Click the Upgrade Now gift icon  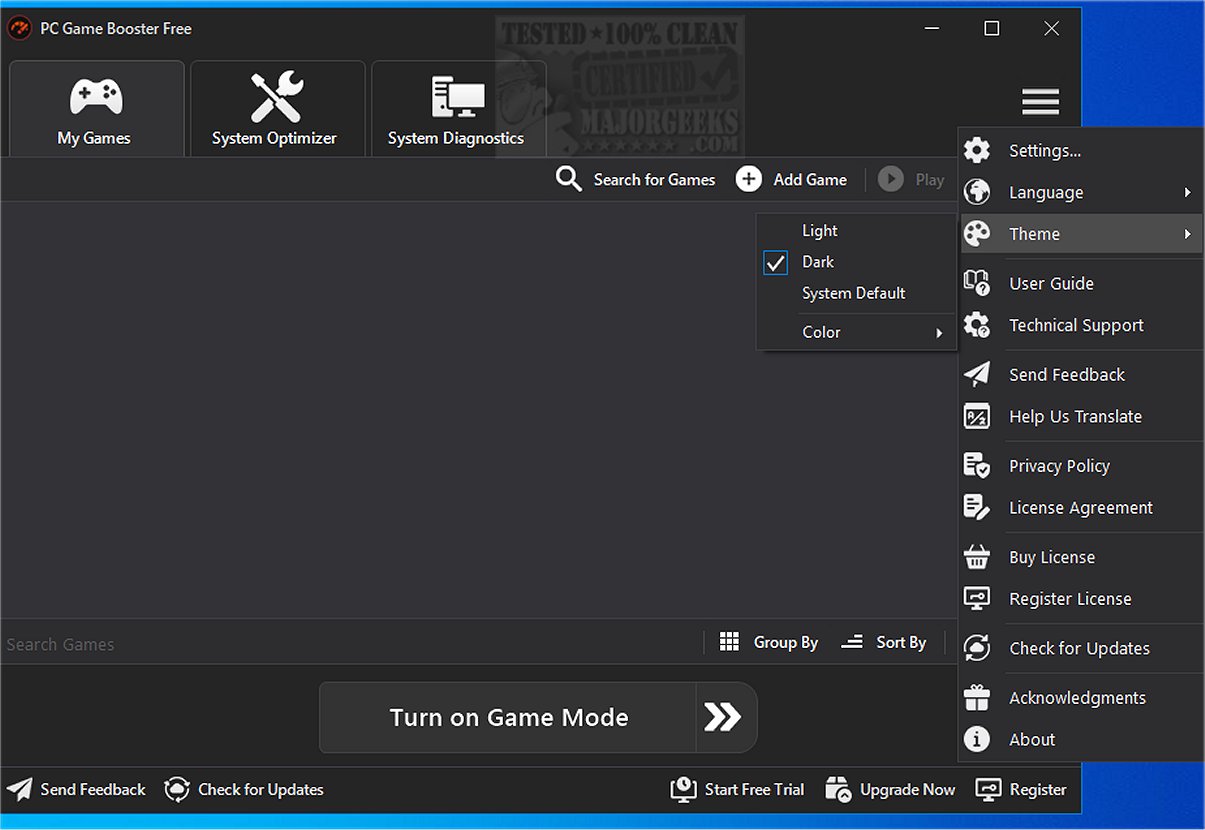[838, 789]
